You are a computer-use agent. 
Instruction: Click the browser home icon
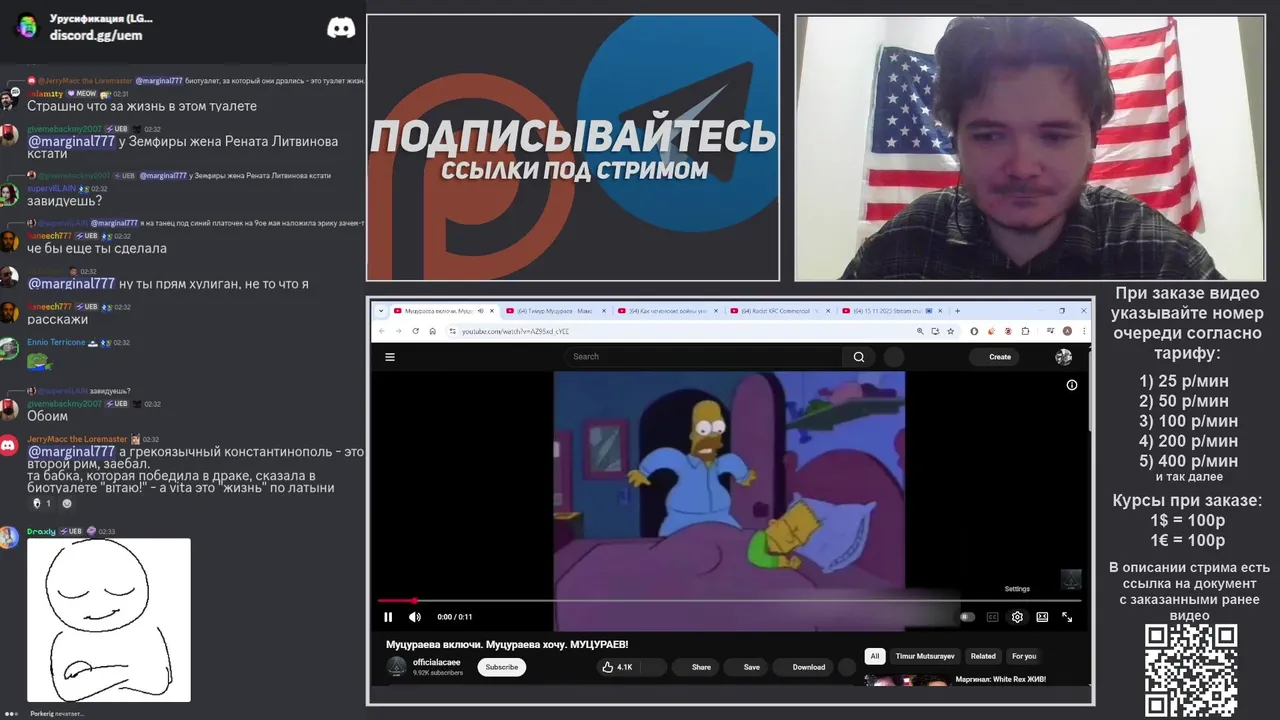click(432, 331)
